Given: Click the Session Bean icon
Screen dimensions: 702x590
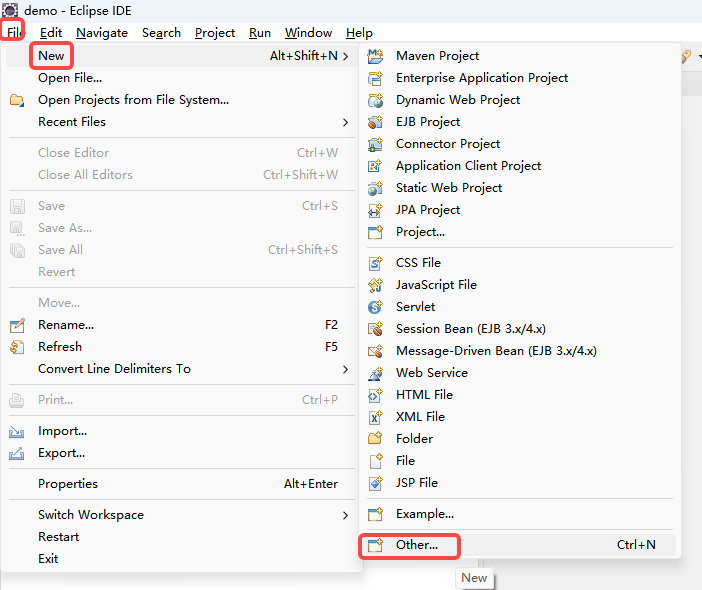Looking at the screenshot, I should (x=375, y=329).
